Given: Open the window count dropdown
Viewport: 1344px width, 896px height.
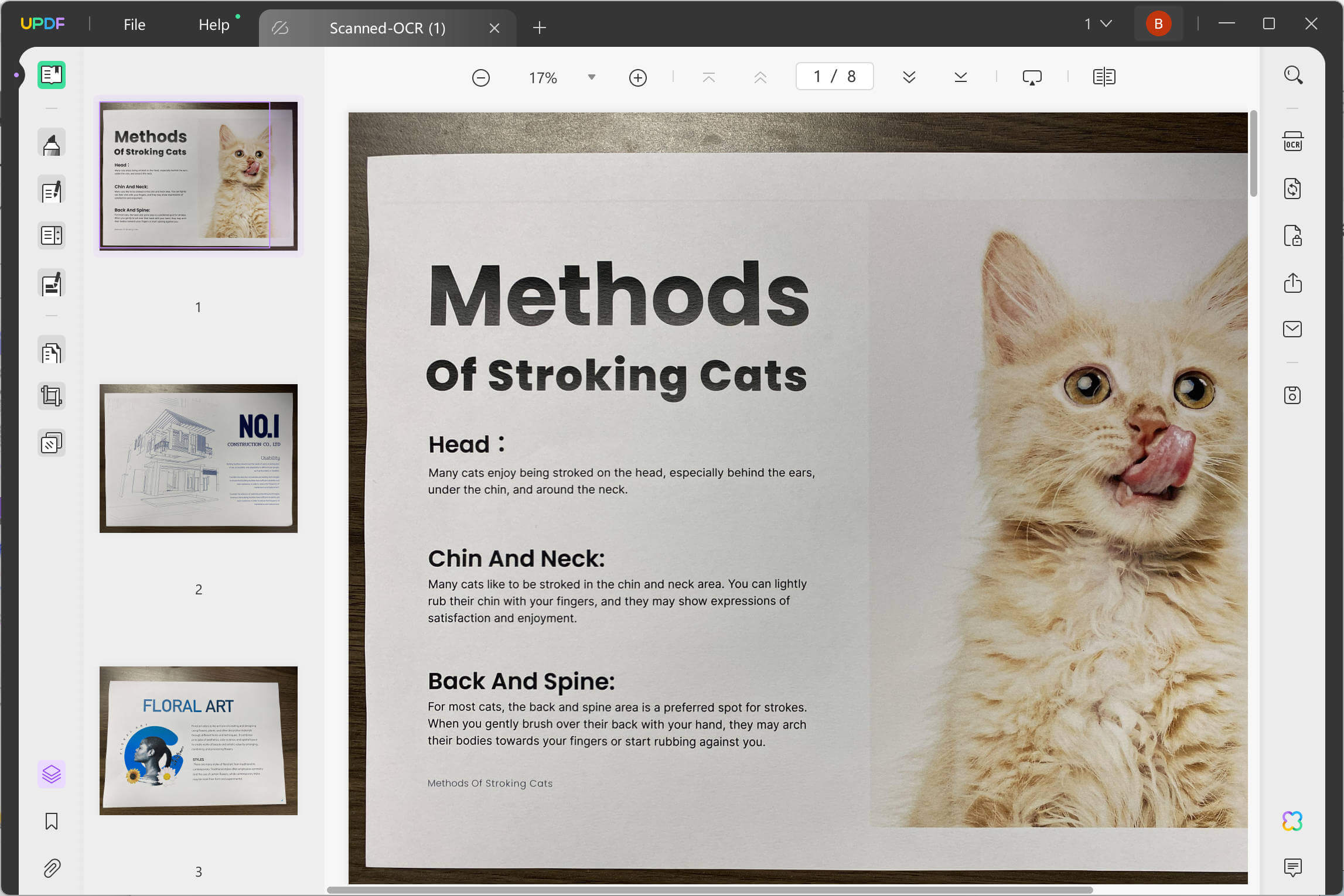Looking at the screenshot, I should click(x=1098, y=24).
